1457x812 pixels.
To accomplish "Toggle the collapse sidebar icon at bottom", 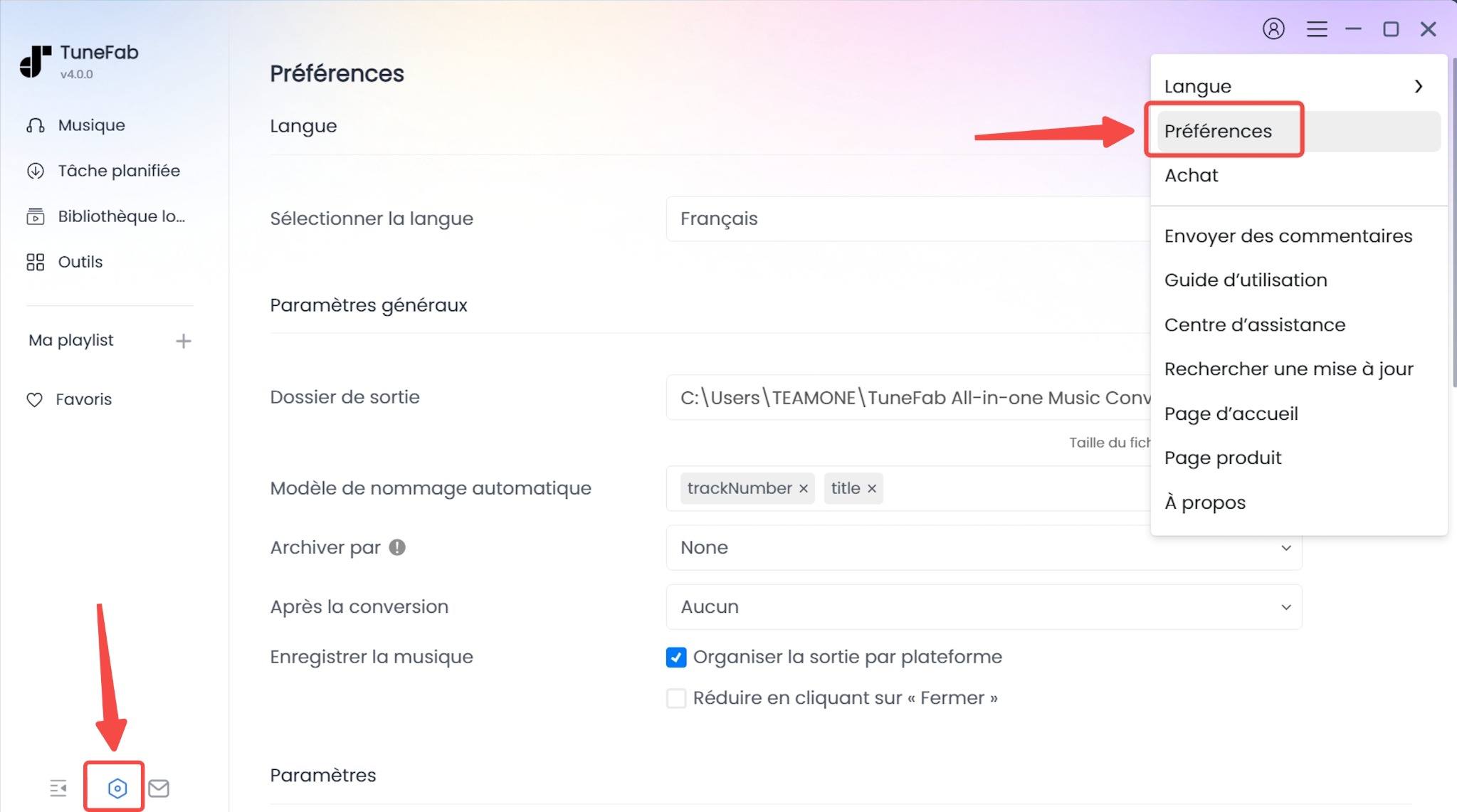I will [58, 788].
